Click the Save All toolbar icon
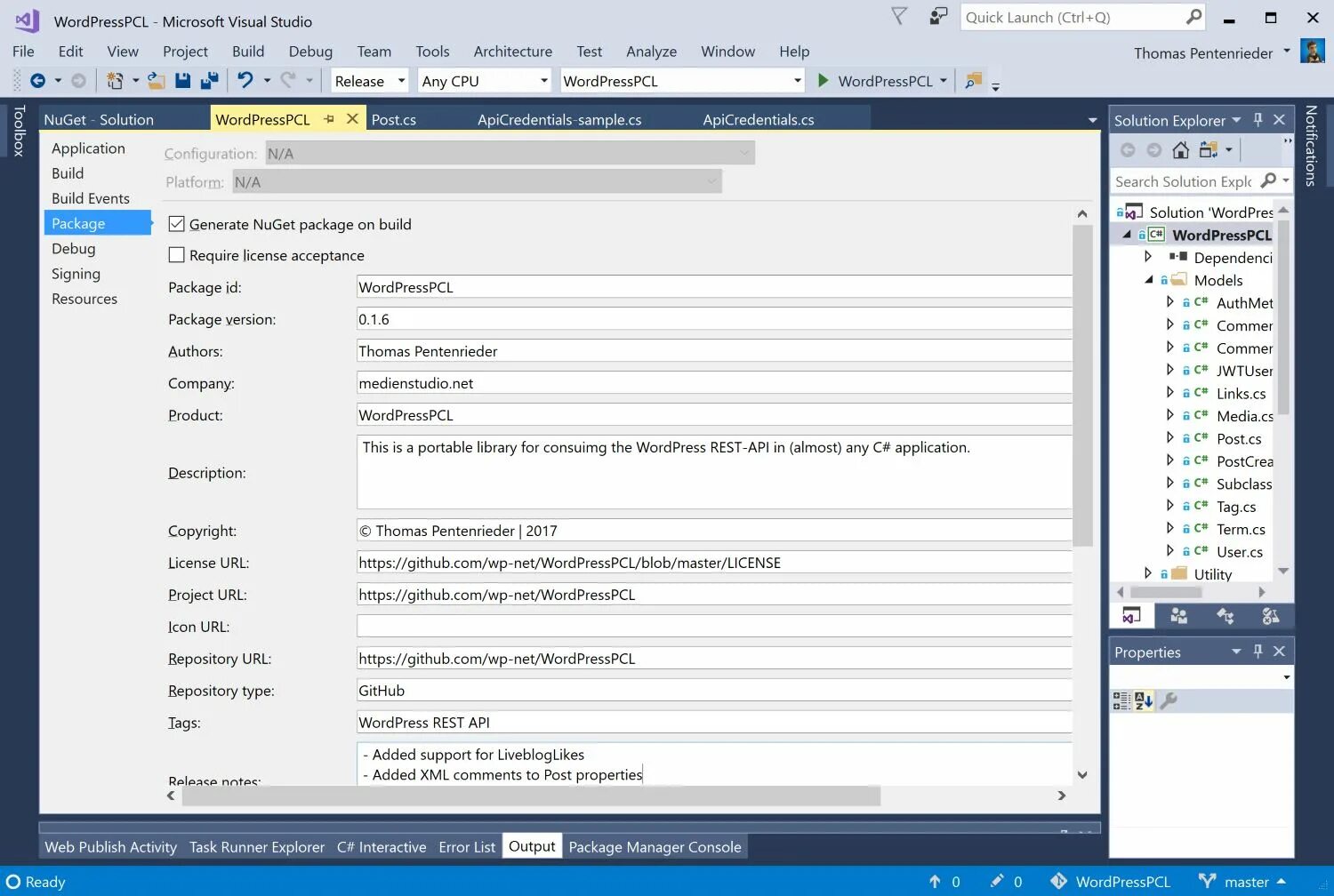This screenshot has width=1334, height=896. (x=210, y=81)
